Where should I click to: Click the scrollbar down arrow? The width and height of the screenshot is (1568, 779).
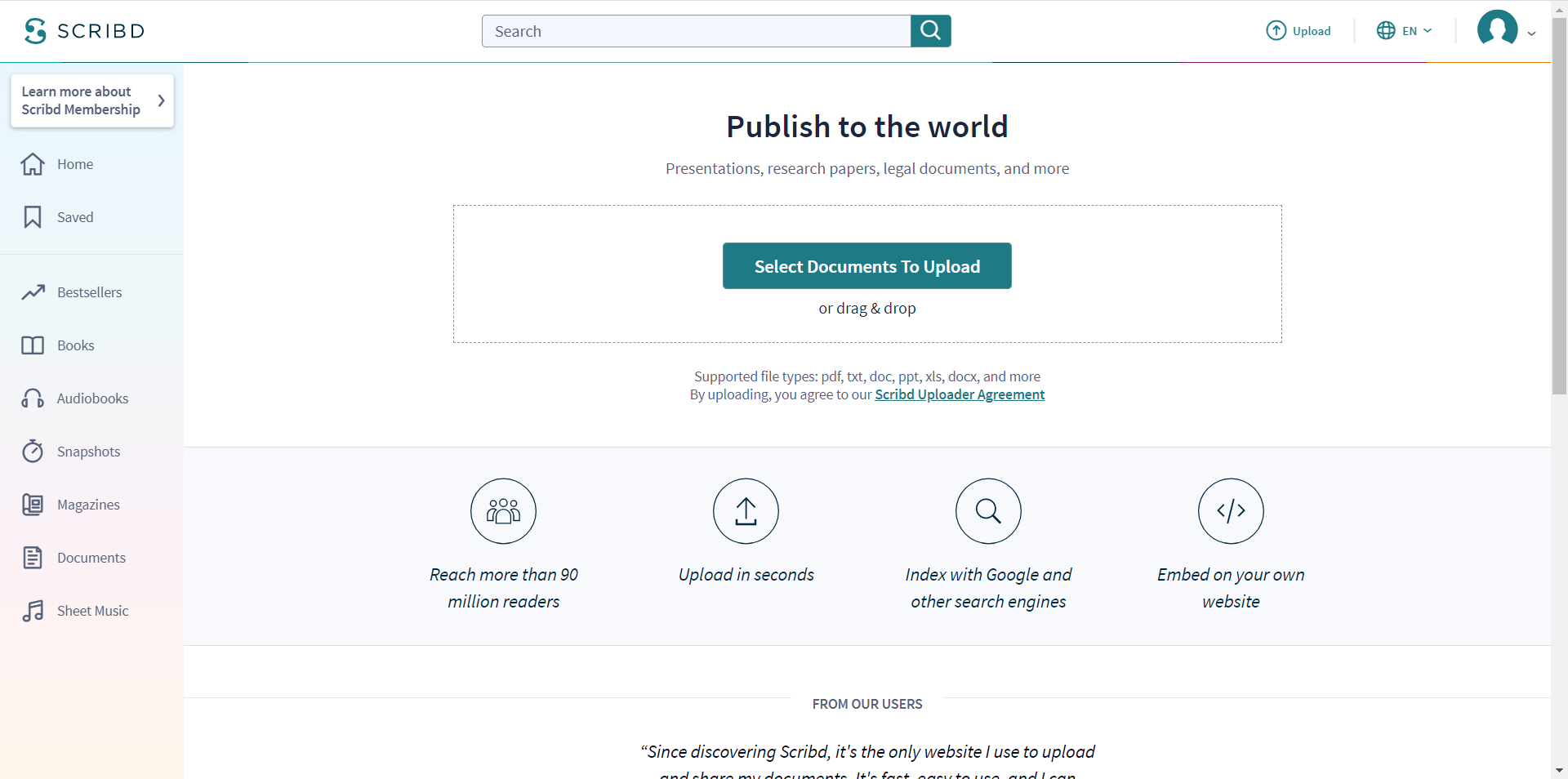1559,771
